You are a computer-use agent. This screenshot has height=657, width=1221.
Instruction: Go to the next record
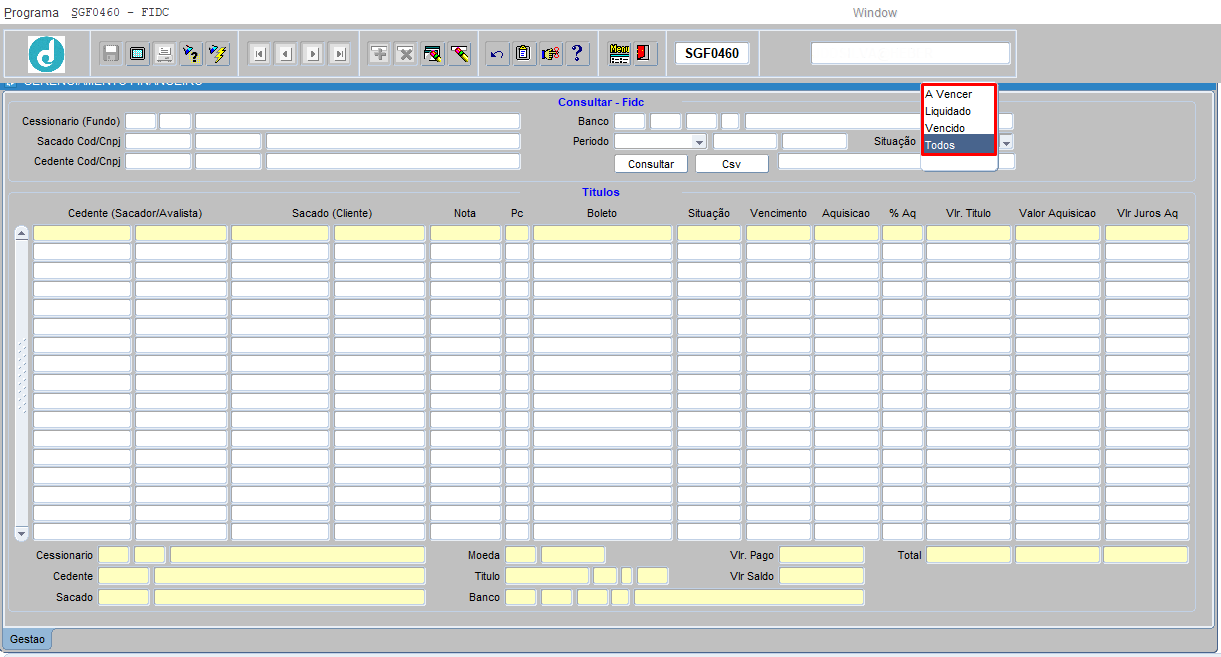(312, 54)
